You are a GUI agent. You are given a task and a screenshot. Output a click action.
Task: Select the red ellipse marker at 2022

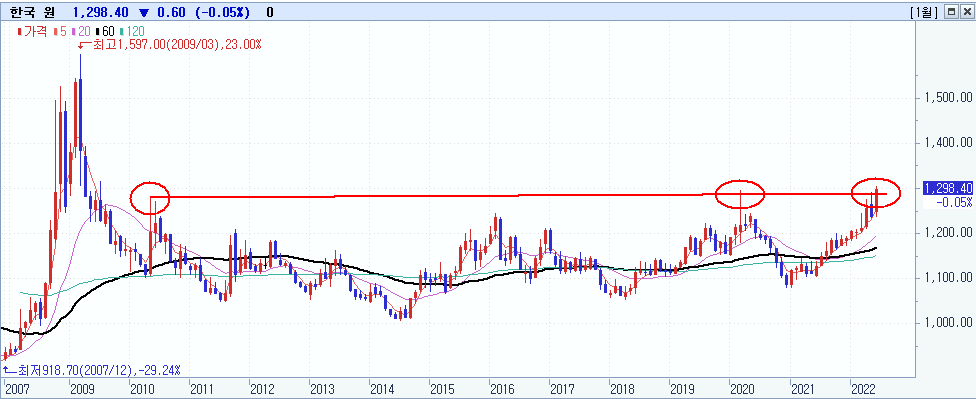click(876, 192)
